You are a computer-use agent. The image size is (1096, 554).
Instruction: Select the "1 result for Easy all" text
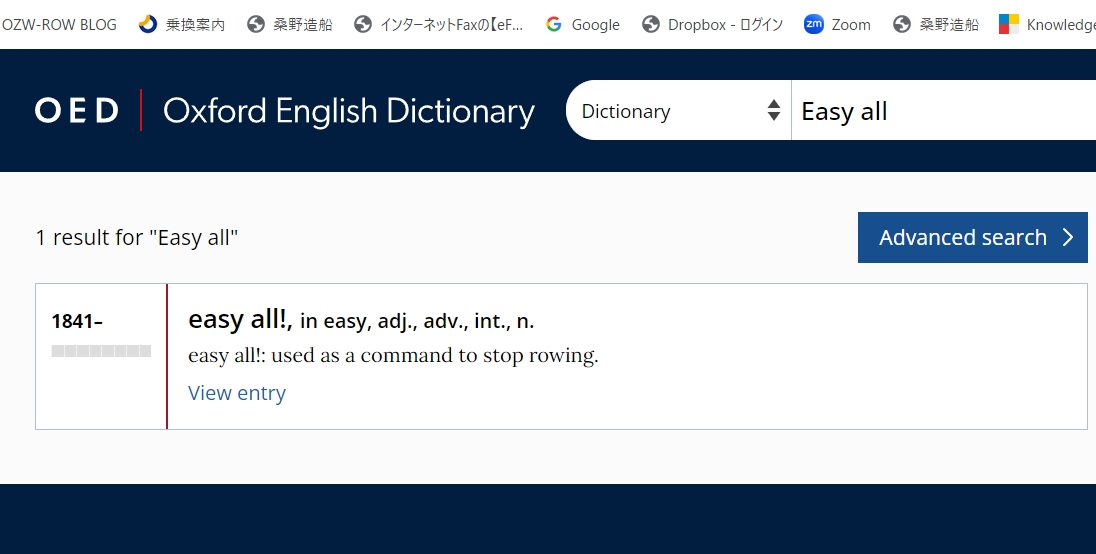[x=137, y=238]
